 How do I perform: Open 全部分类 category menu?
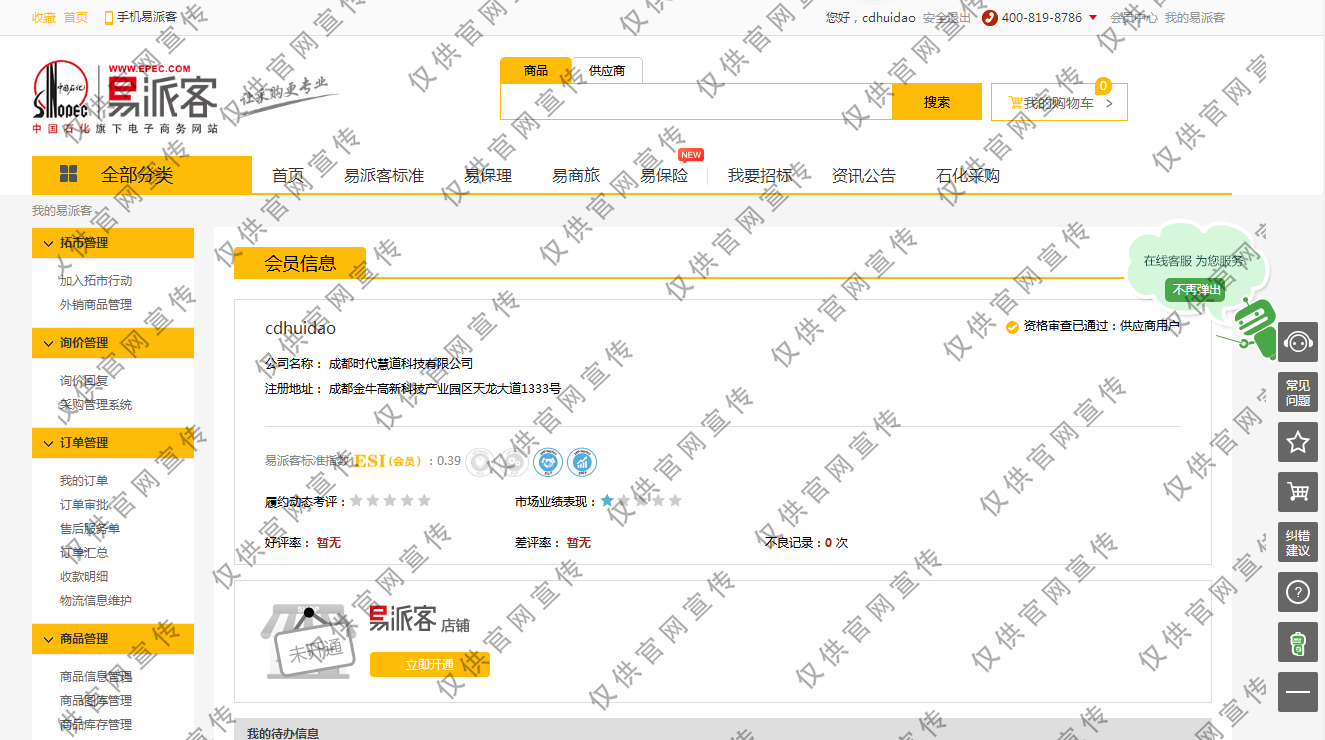[x=142, y=175]
